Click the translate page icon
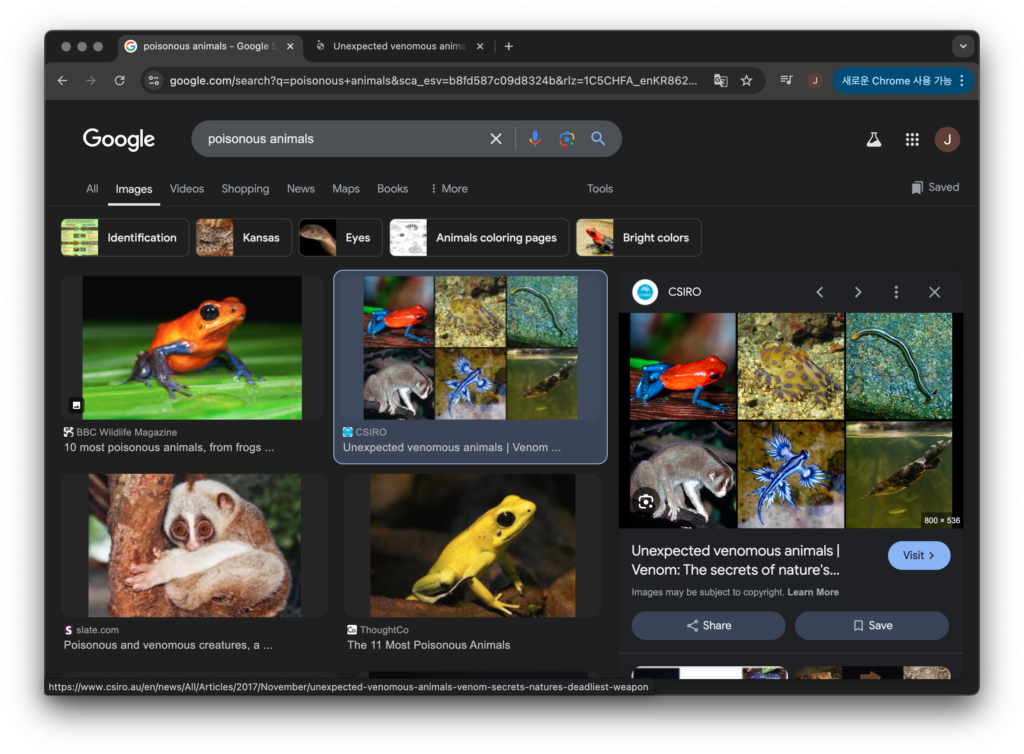The image size is (1024, 754). click(x=720, y=81)
